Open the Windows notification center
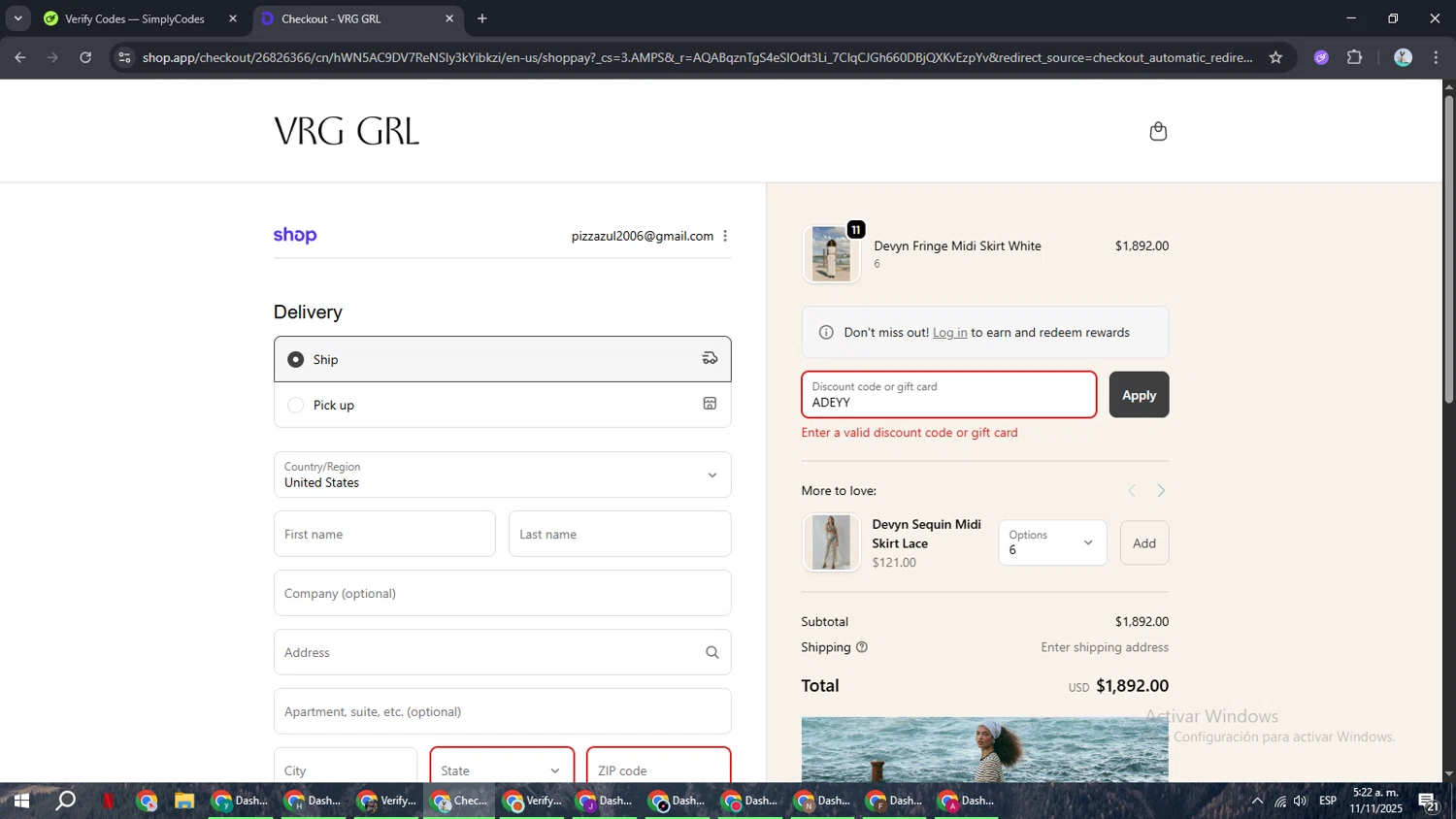Image resolution: width=1456 pixels, height=819 pixels. click(1428, 802)
